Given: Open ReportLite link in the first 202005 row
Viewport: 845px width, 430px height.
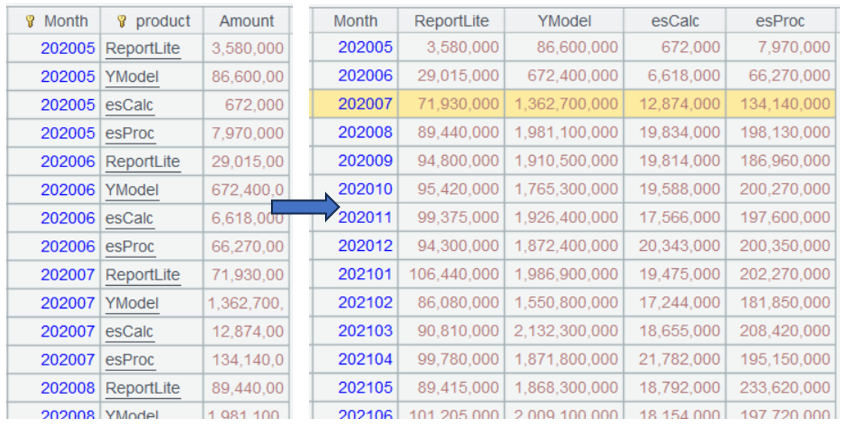Looking at the screenshot, I should [142, 48].
